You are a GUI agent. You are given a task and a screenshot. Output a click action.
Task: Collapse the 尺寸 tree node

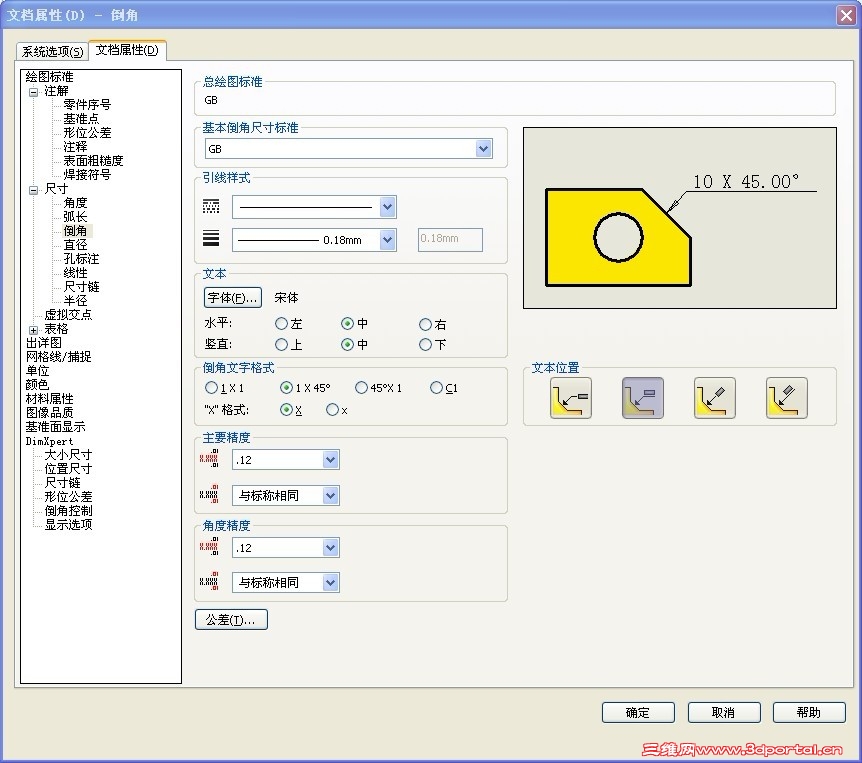pos(34,190)
